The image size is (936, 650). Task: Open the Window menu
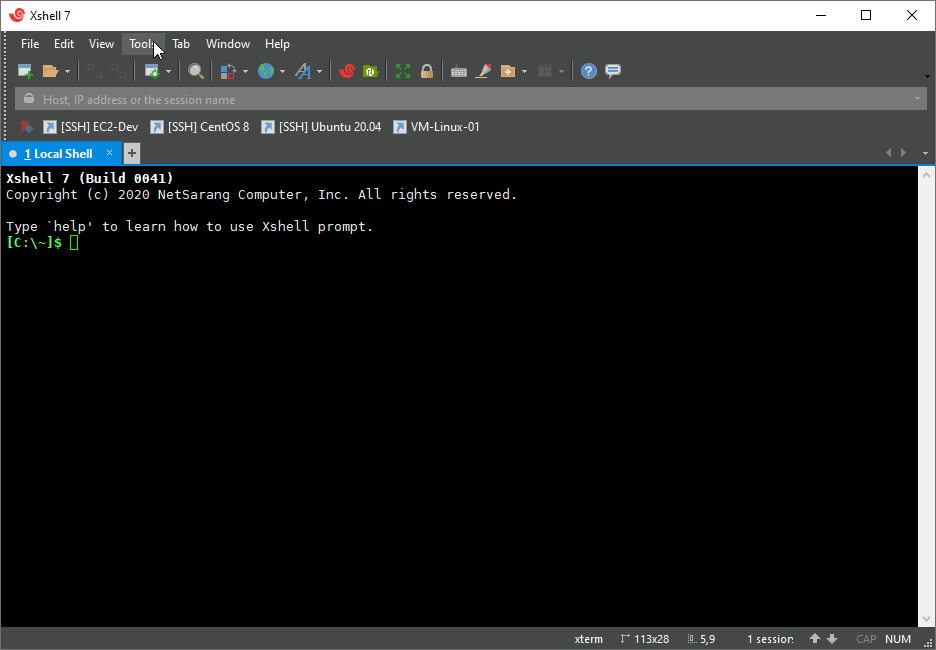pyautogui.click(x=228, y=44)
